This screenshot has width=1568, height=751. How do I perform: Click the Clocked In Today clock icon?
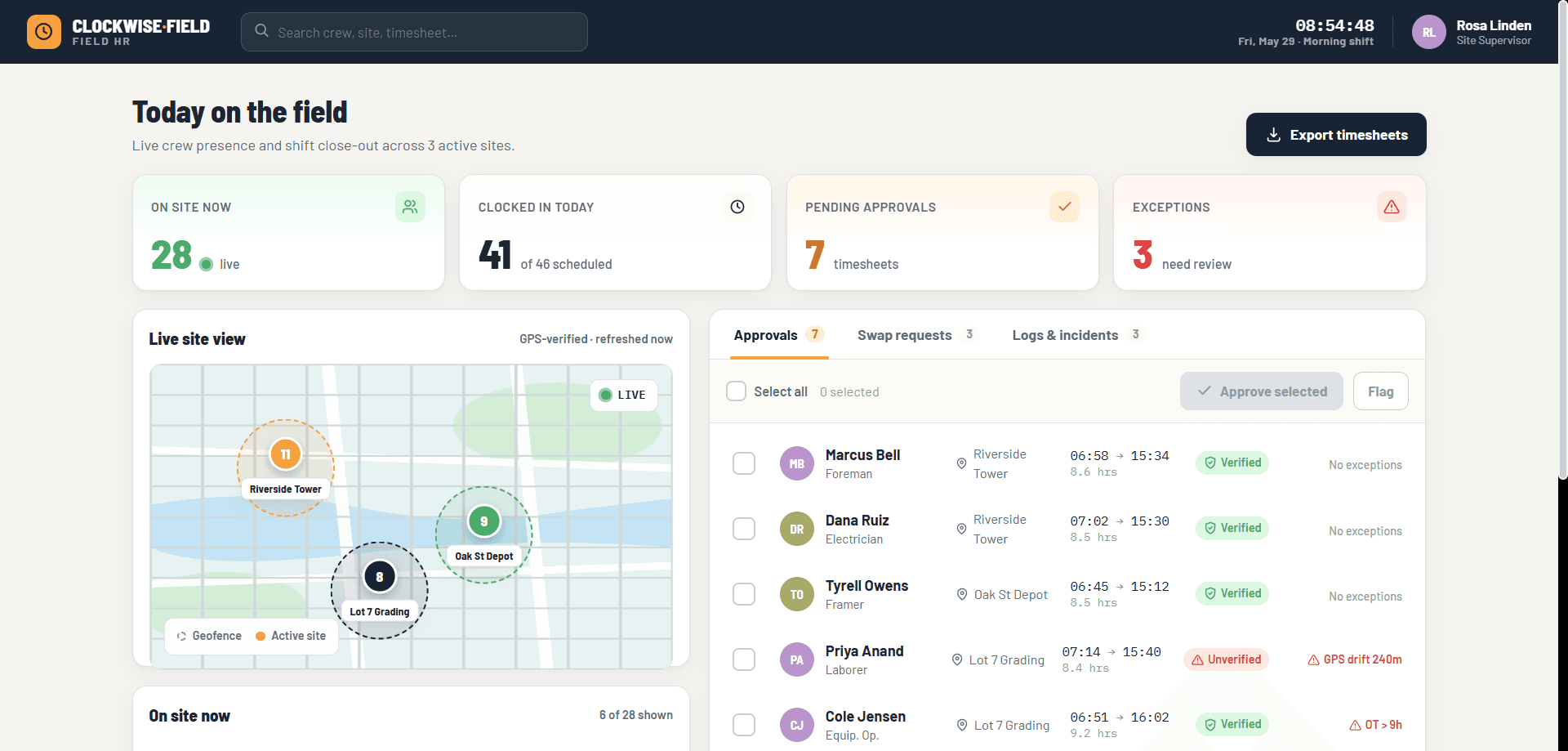coord(737,207)
